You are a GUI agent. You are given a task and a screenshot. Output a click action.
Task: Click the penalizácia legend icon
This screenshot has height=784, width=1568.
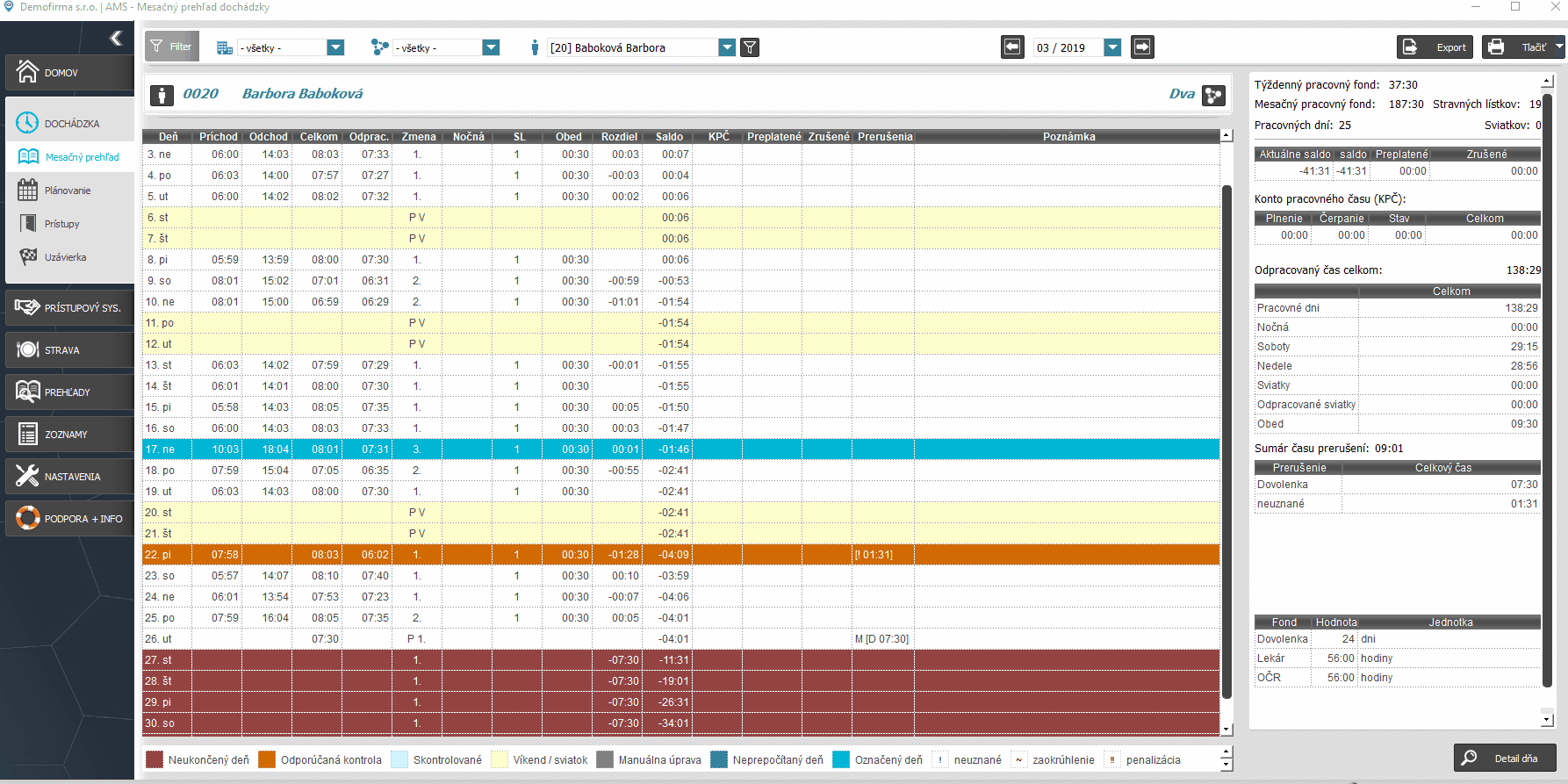(1112, 759)
